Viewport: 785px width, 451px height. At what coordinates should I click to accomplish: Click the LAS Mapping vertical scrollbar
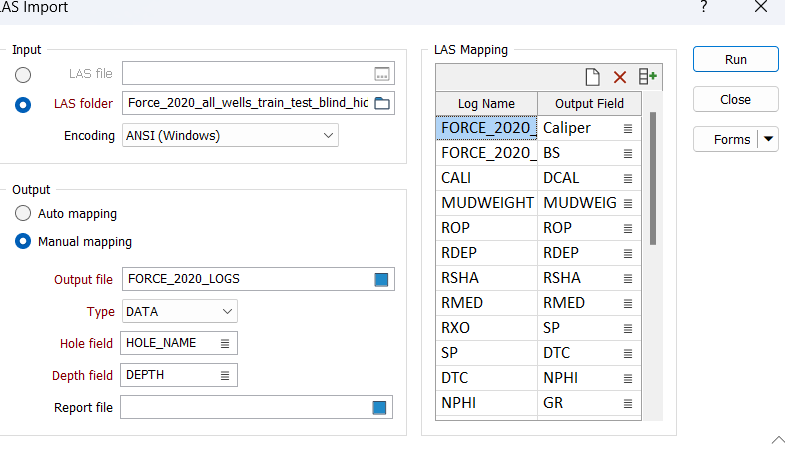pos(653,180)
